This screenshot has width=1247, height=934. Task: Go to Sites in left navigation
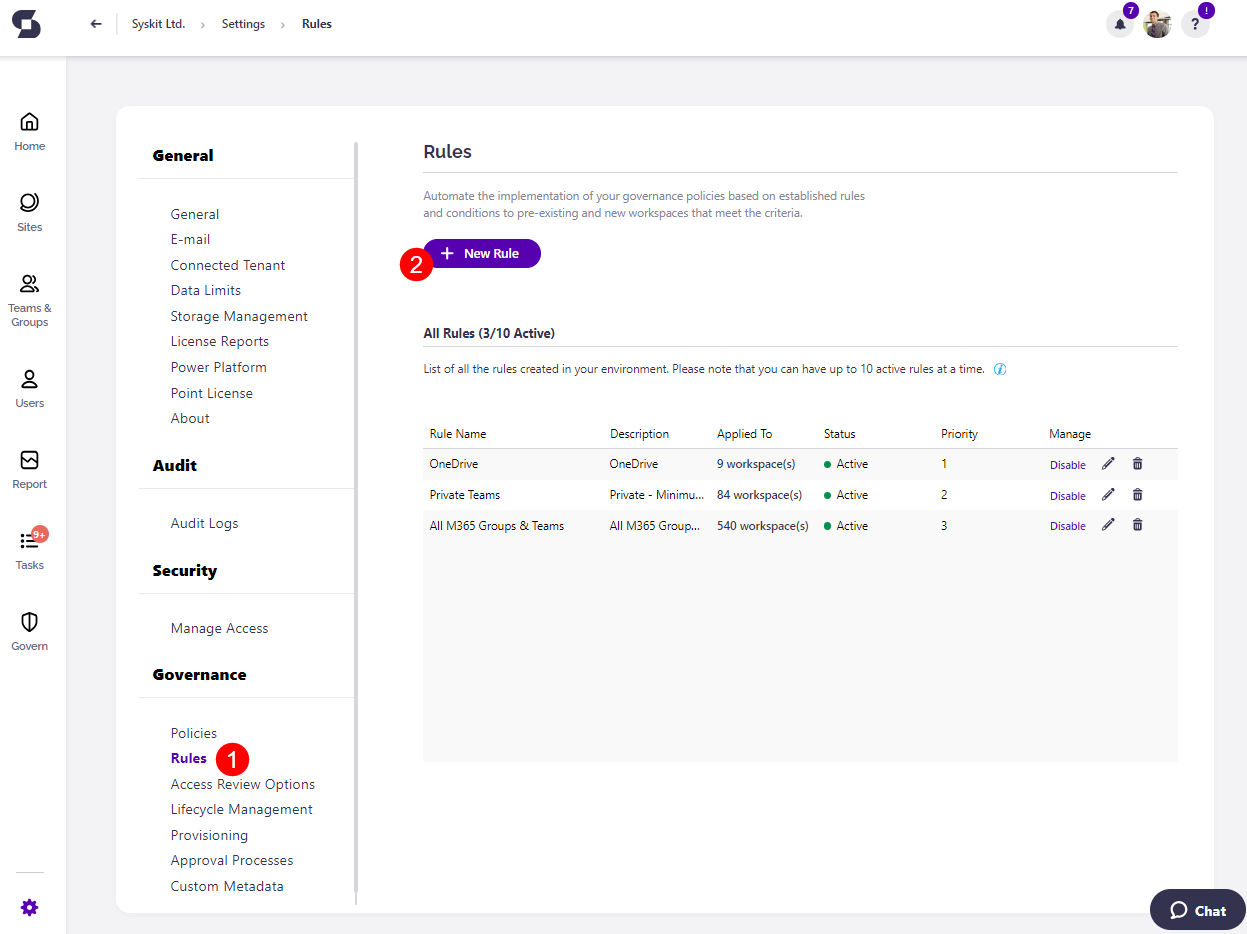(30, 204)
